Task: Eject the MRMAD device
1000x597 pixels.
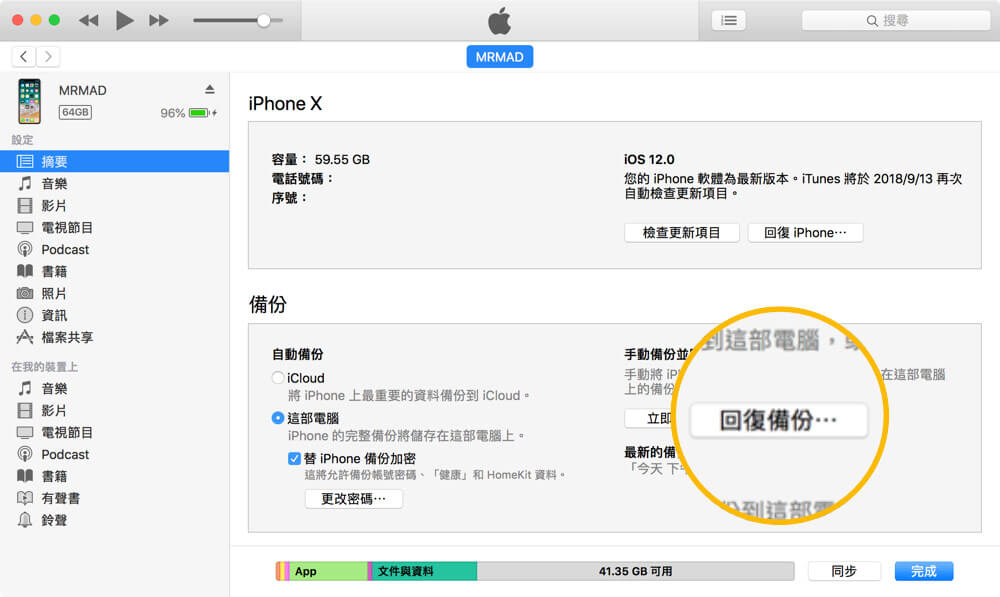Action: (210, 89)
